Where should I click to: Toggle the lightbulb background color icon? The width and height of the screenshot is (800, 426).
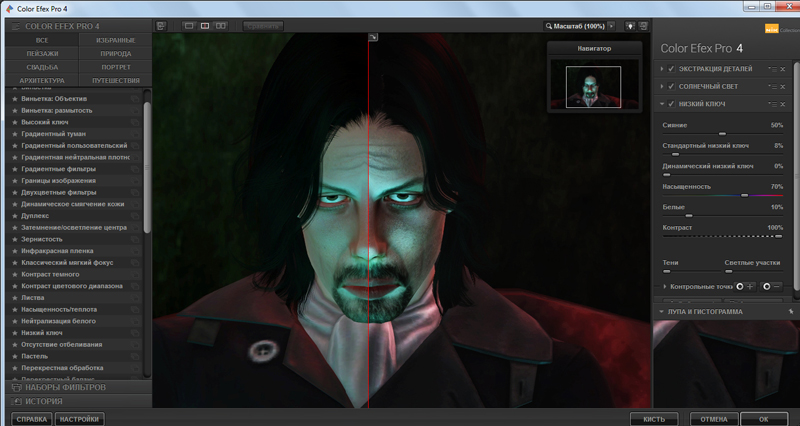[630, 26]
